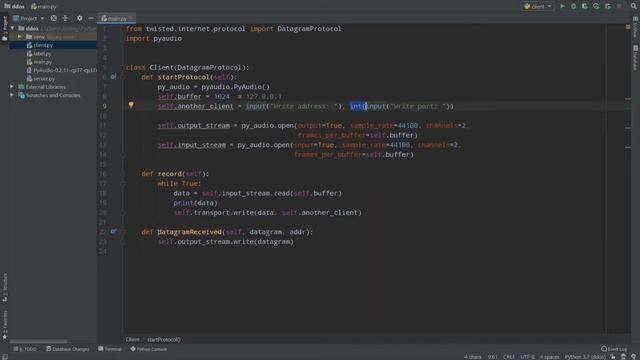Screen dimensions: 640x360
Task: Collapse the root project folder in tree
Action: coord(13,29)
